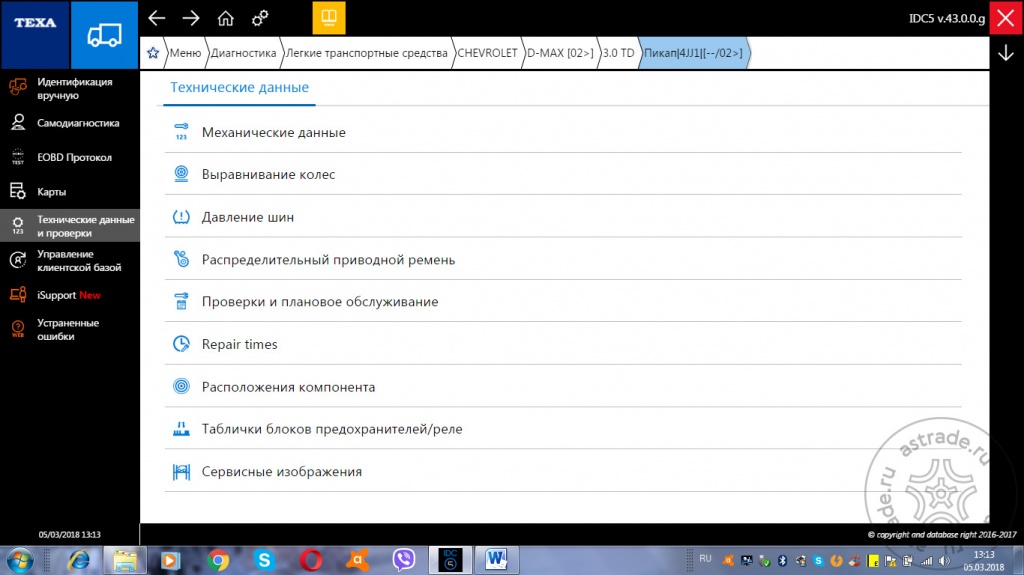Open the yellow manual book icon

(328, 18)
